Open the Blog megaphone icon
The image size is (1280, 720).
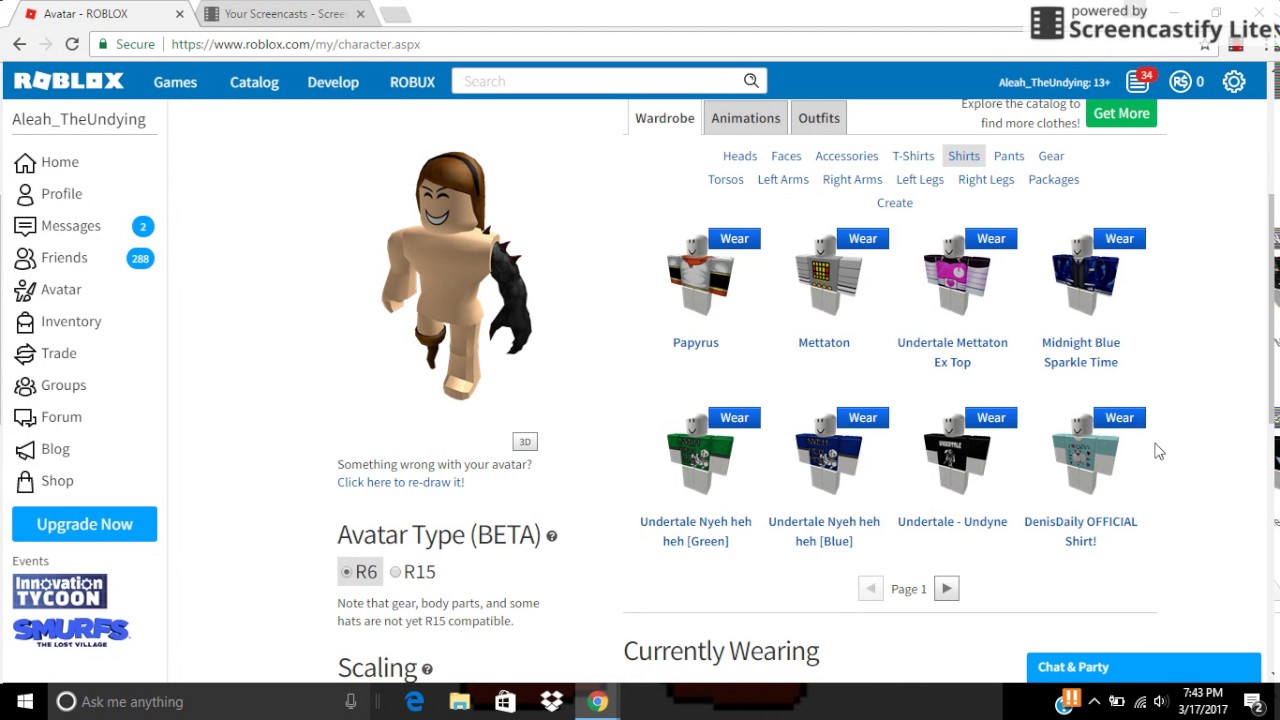(x=25, y=449)
